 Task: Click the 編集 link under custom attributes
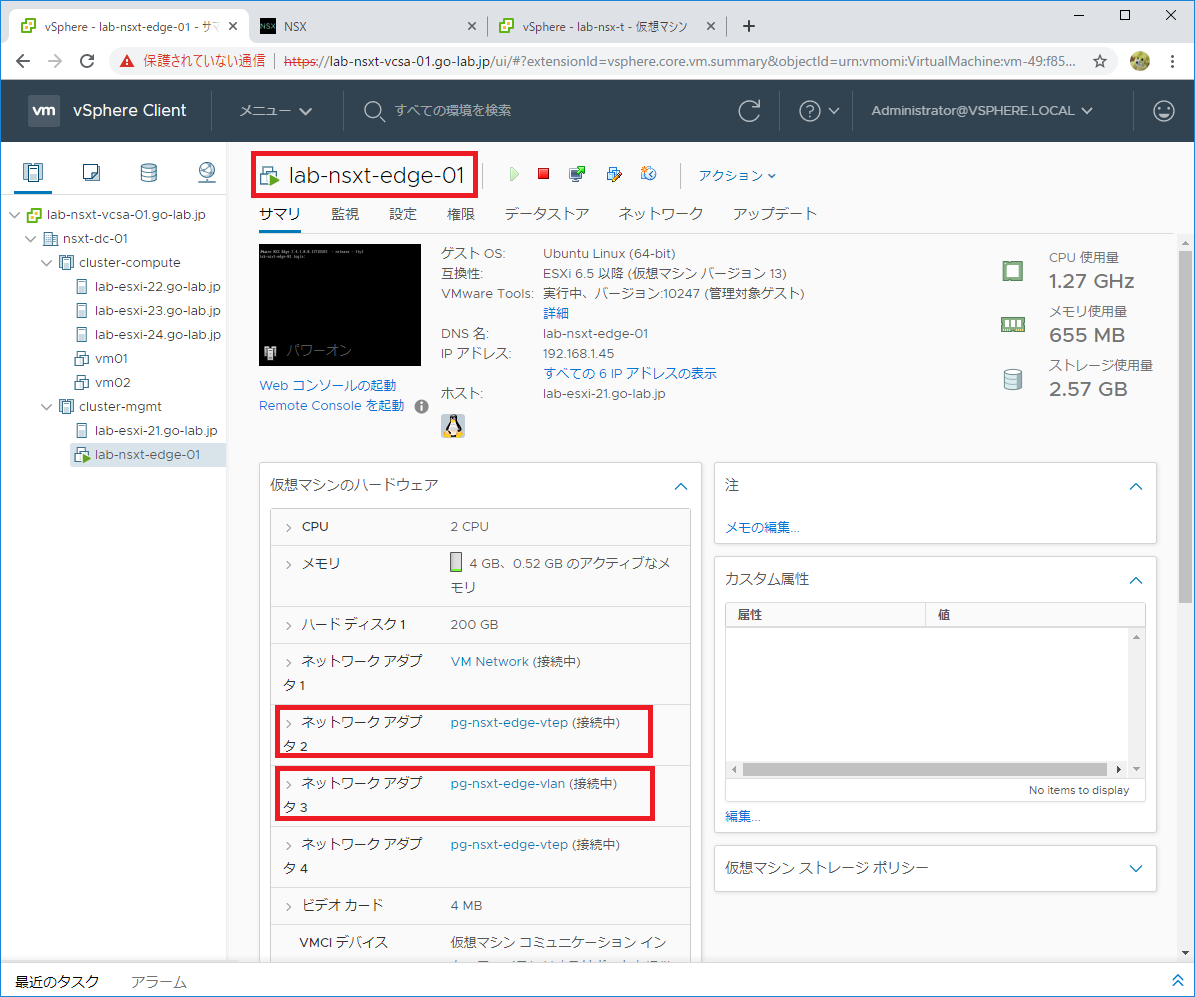click(742, 816)
